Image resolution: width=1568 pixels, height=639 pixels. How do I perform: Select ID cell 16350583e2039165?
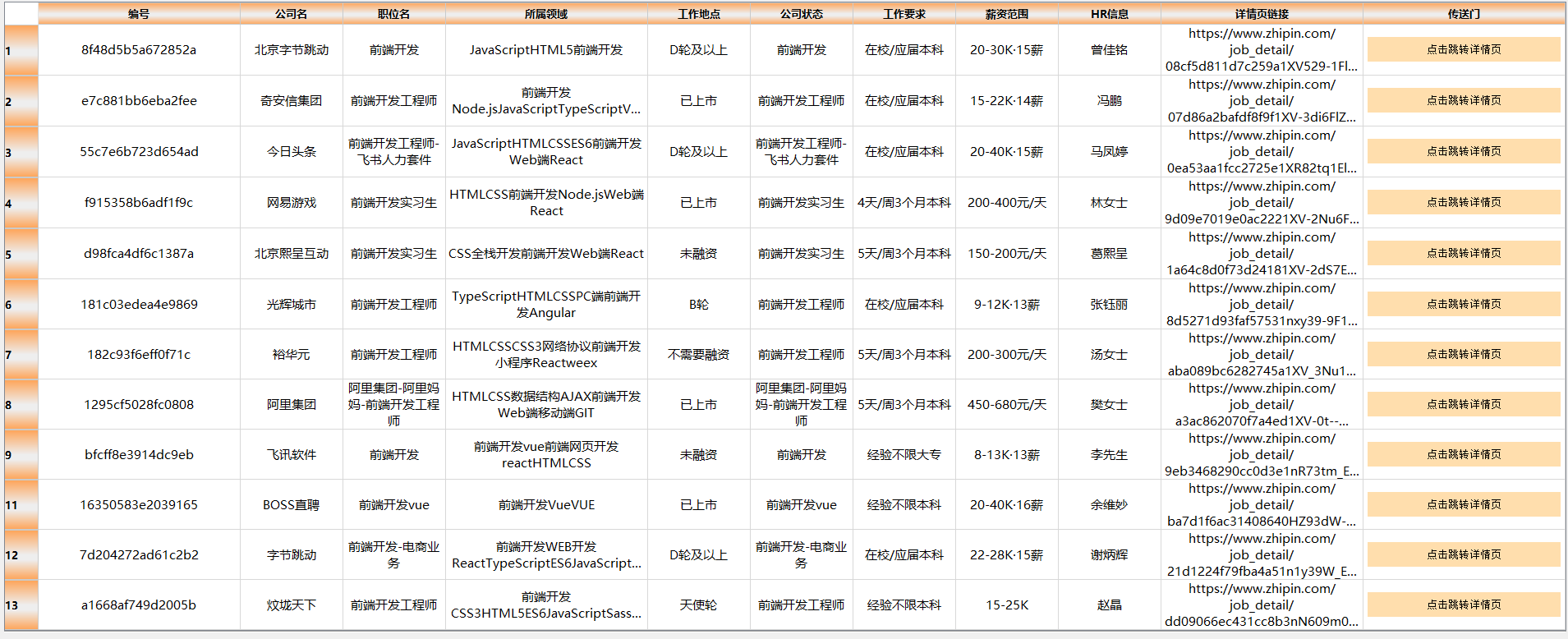click(x=139, y=504)
